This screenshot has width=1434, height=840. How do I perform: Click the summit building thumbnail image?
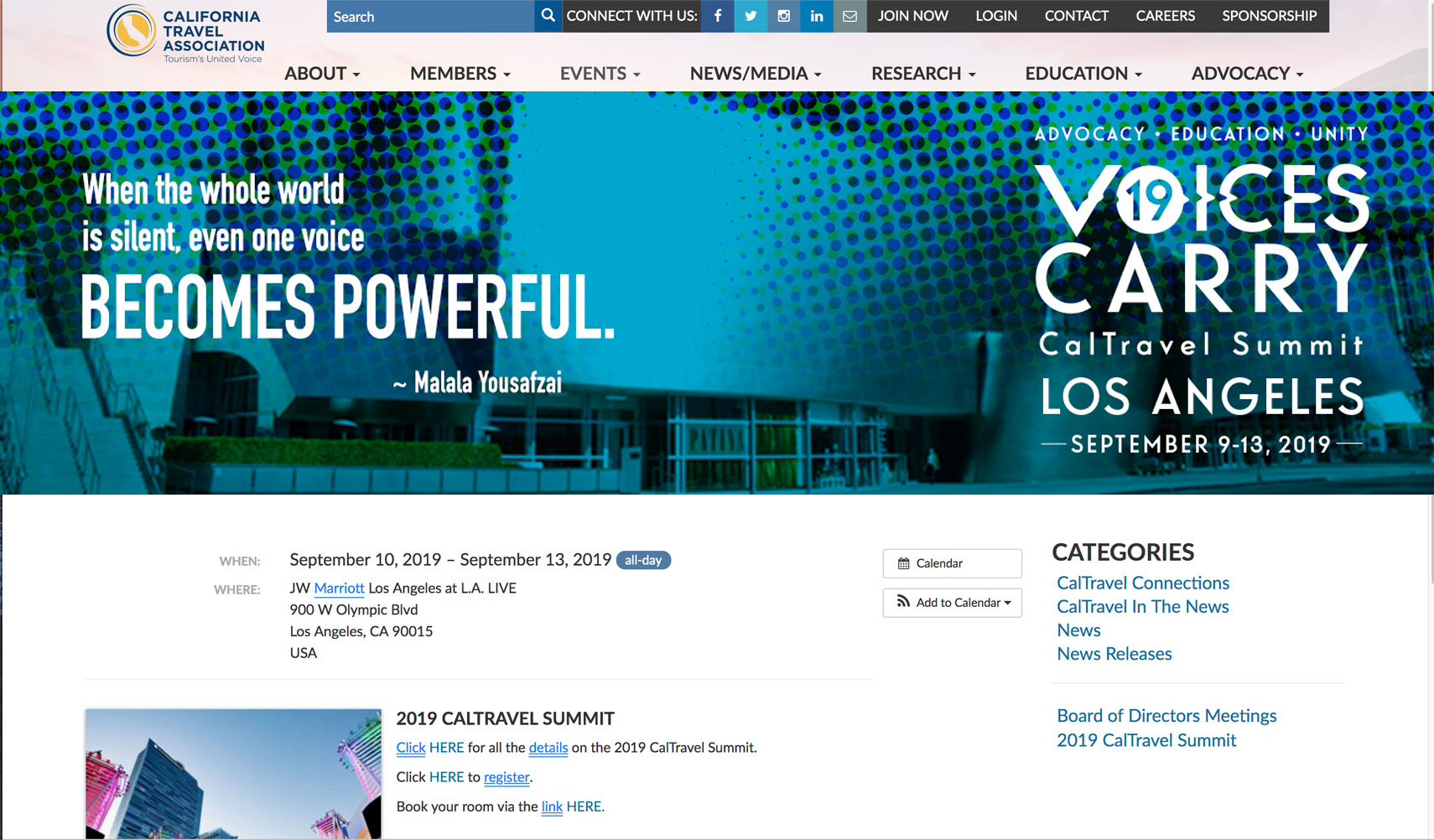(233, 774)
